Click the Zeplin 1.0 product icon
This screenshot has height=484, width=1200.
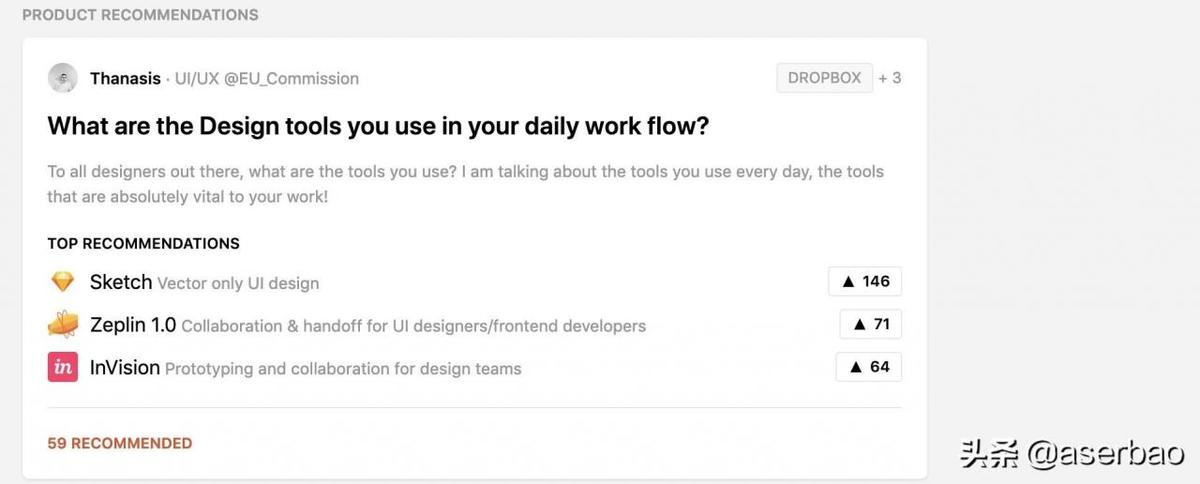(63, 325)
